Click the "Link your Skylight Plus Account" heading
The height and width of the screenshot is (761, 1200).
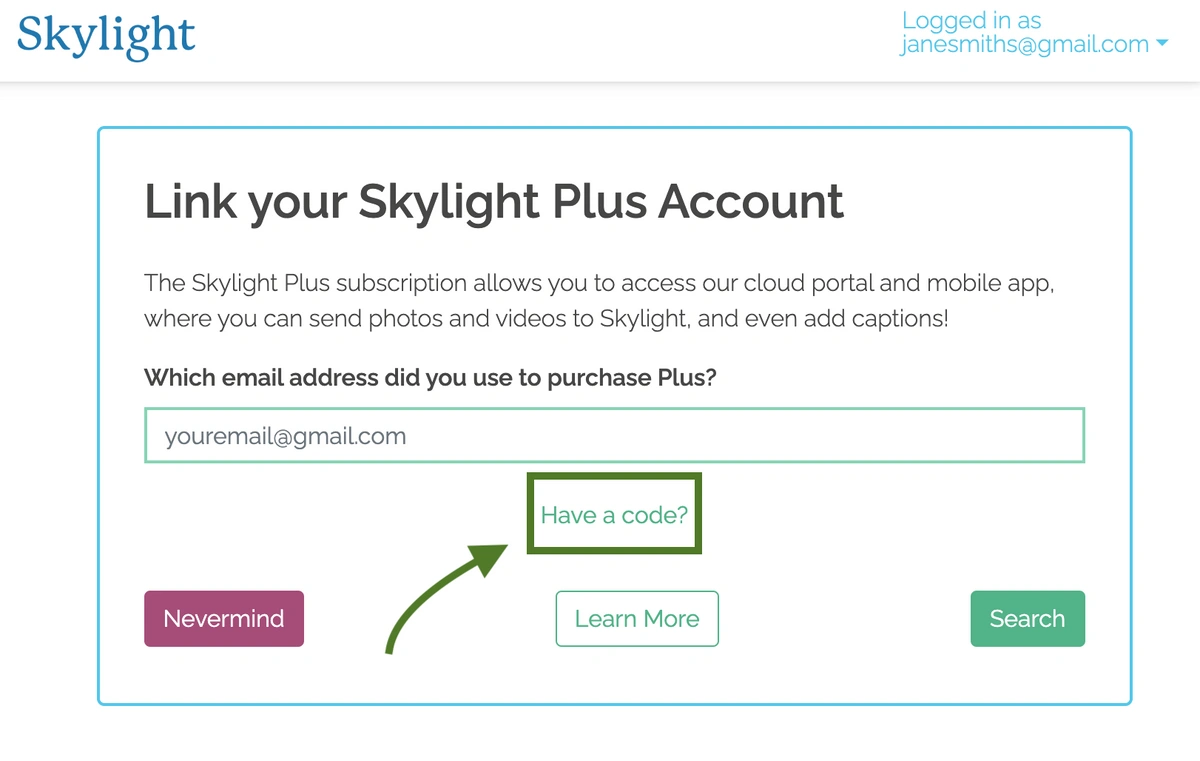click(x=494, y=201)
